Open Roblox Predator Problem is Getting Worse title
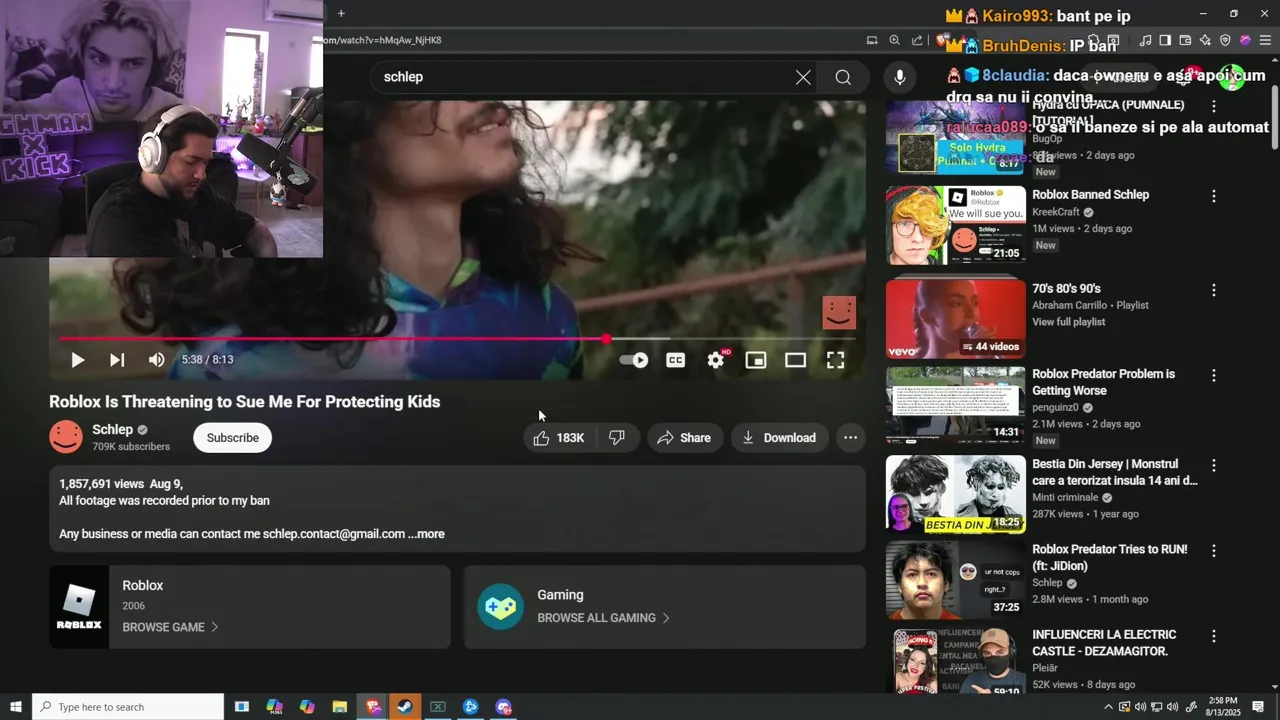 pyautogui.click(x=1103, y=382)
